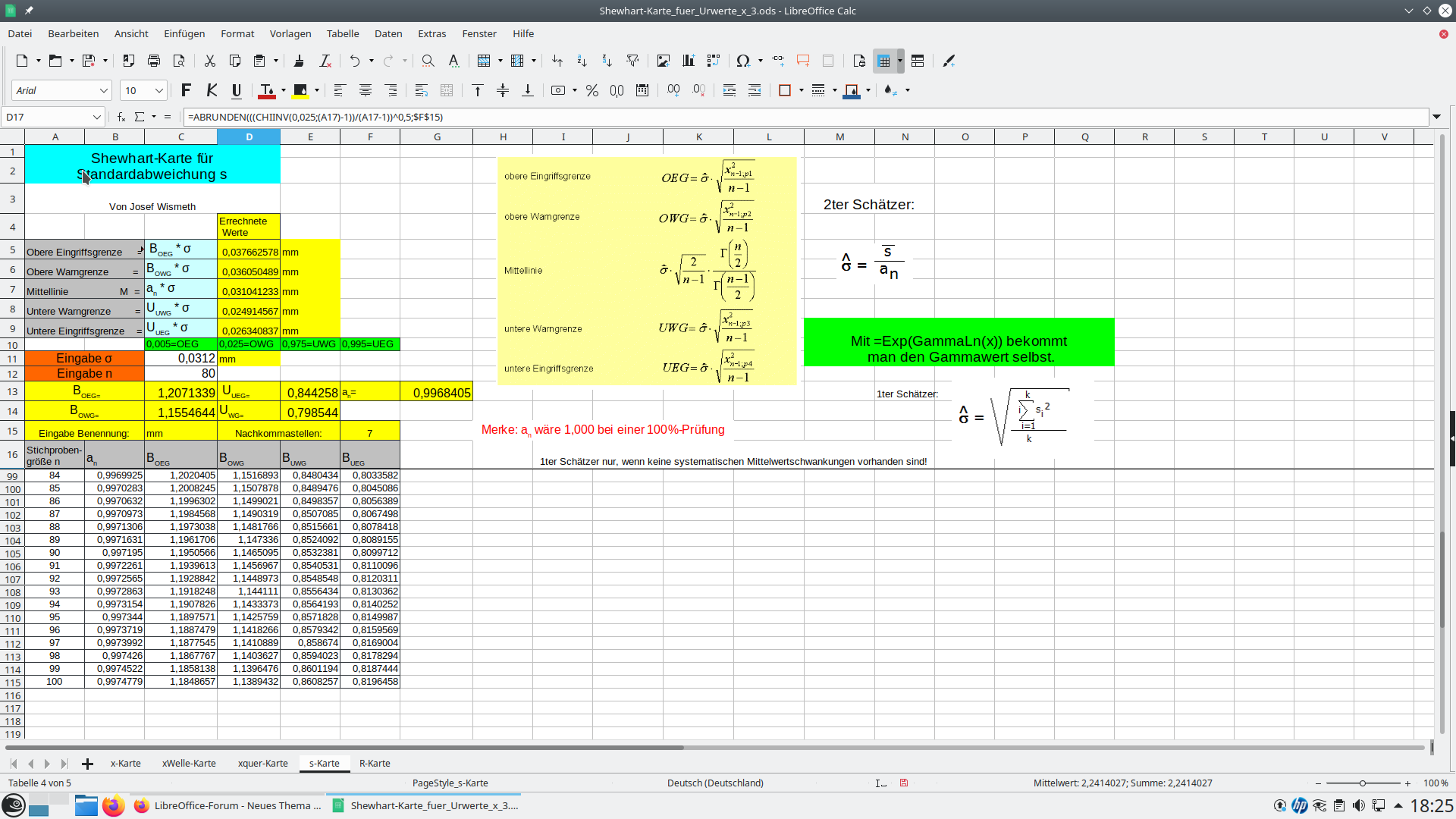The width and height of the screenshot is (1456, 819).
Task: Toggle Bold formatting
Action: (186, 90)
